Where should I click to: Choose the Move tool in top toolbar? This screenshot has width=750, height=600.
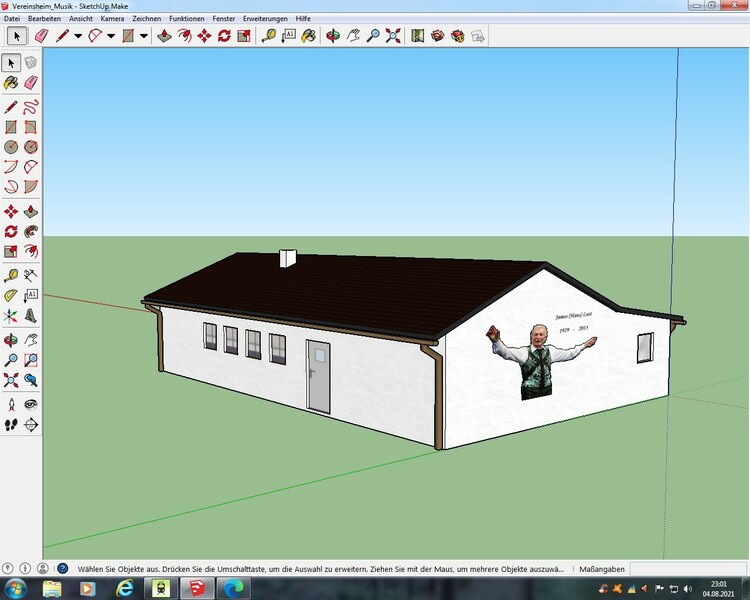[204, 36]
